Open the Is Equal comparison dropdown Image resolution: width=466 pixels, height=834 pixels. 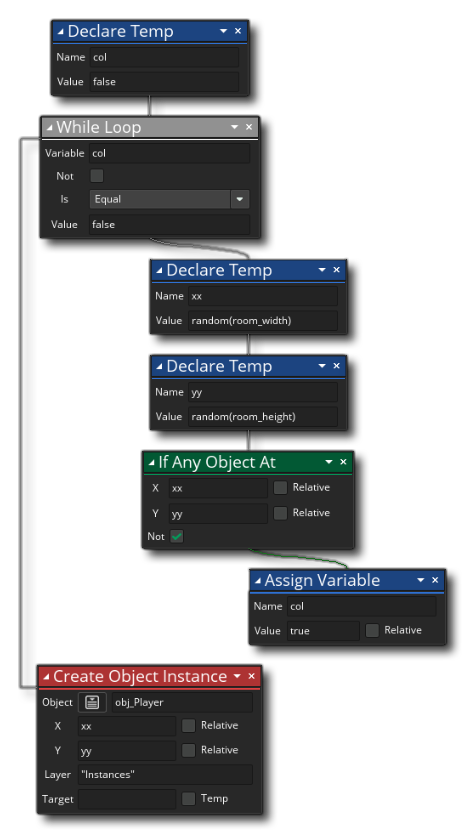(169, 199)
